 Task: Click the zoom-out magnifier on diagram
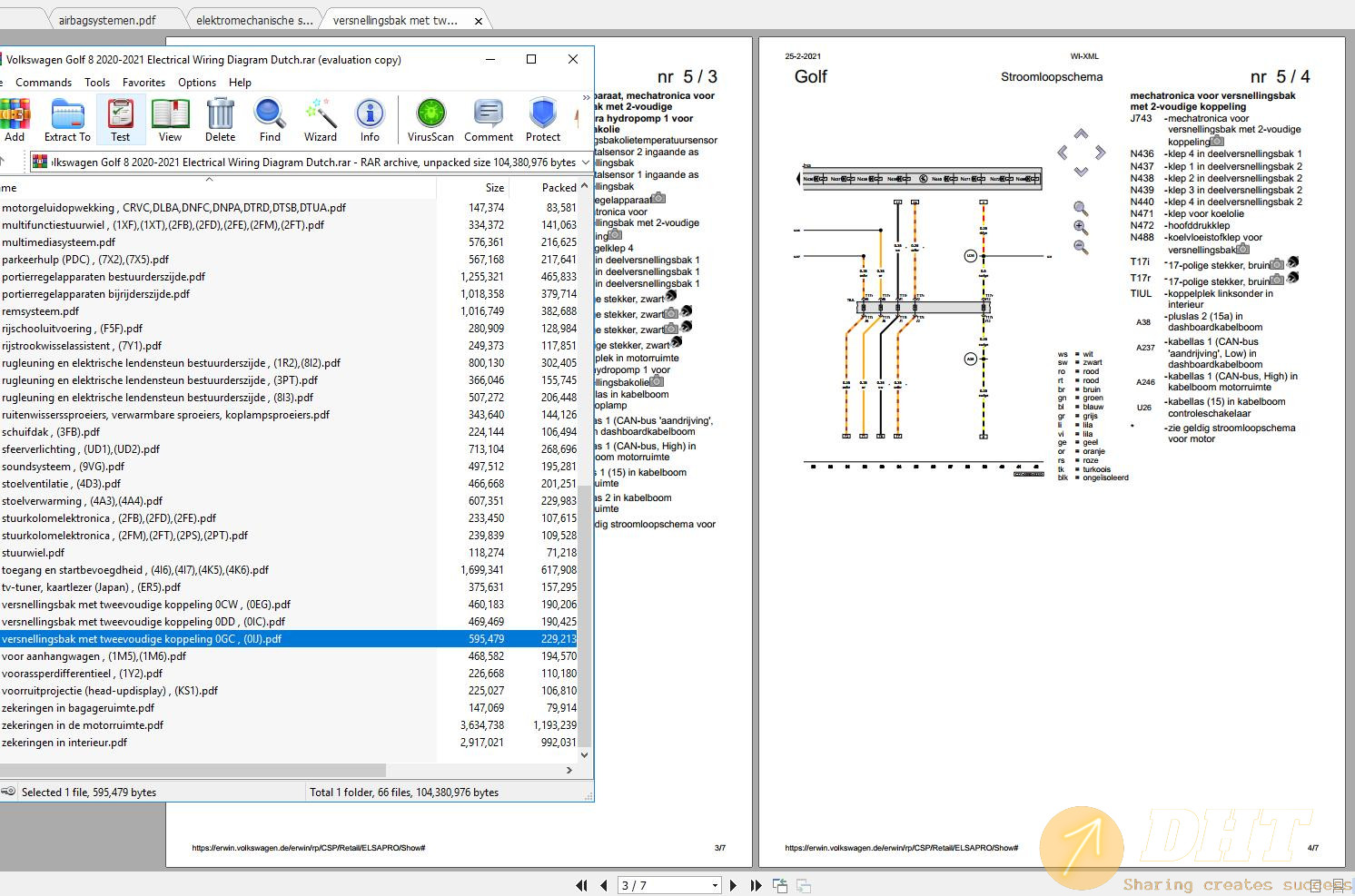(1081, 247)
